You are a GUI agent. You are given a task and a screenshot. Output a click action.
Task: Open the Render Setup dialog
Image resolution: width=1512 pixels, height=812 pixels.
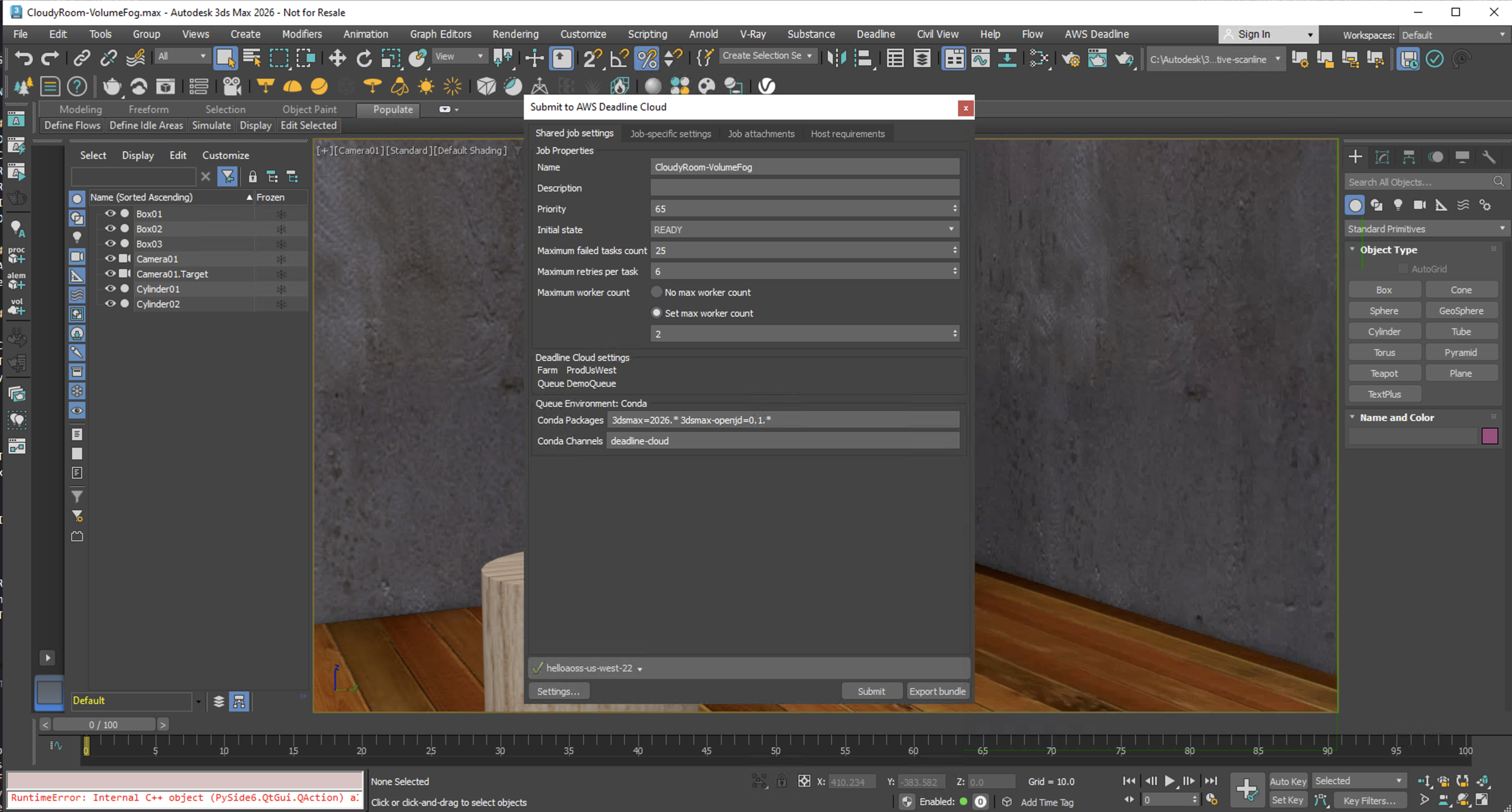[x=1071, y=59]
